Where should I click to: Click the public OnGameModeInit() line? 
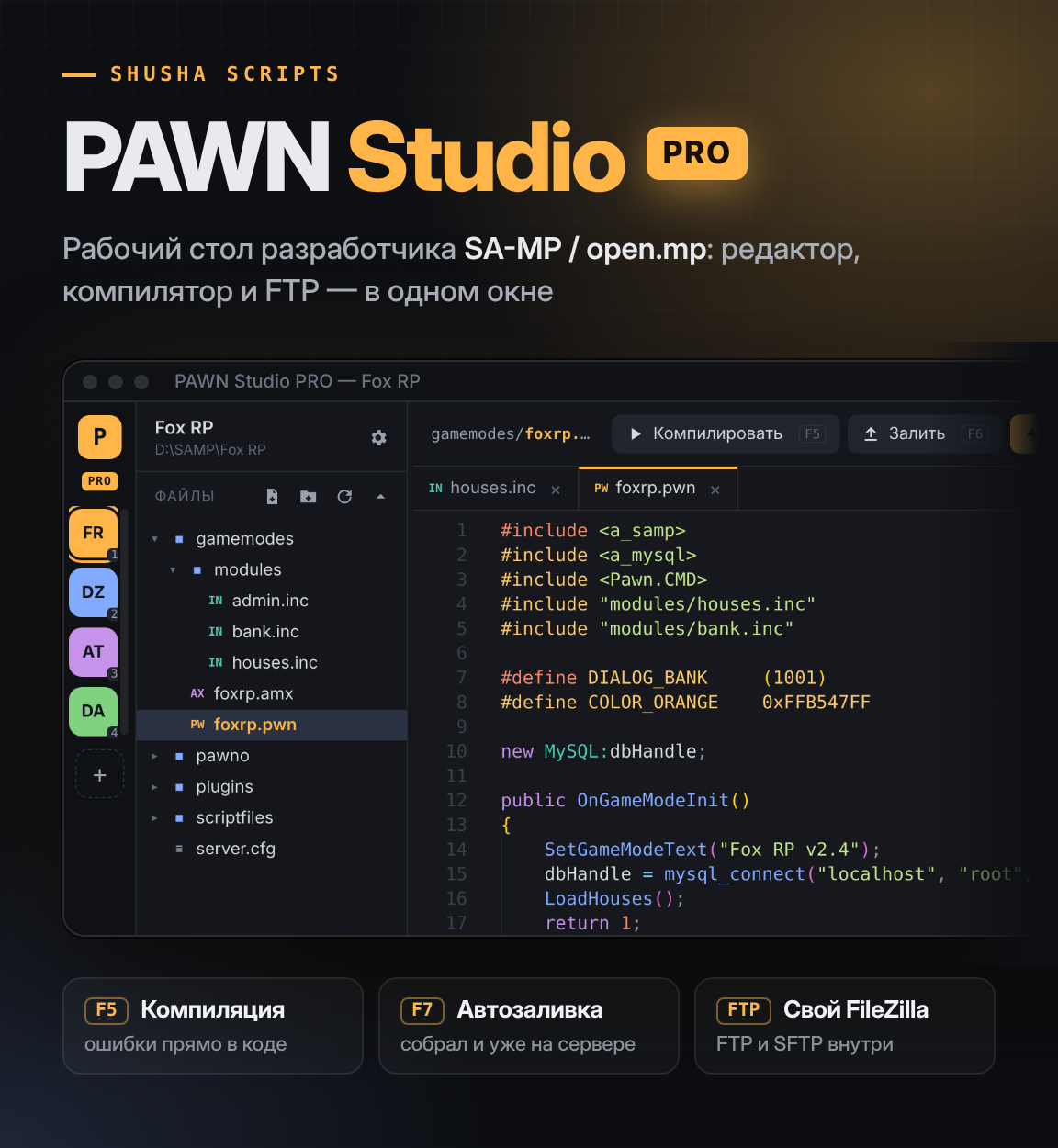(x=625, y=801)
